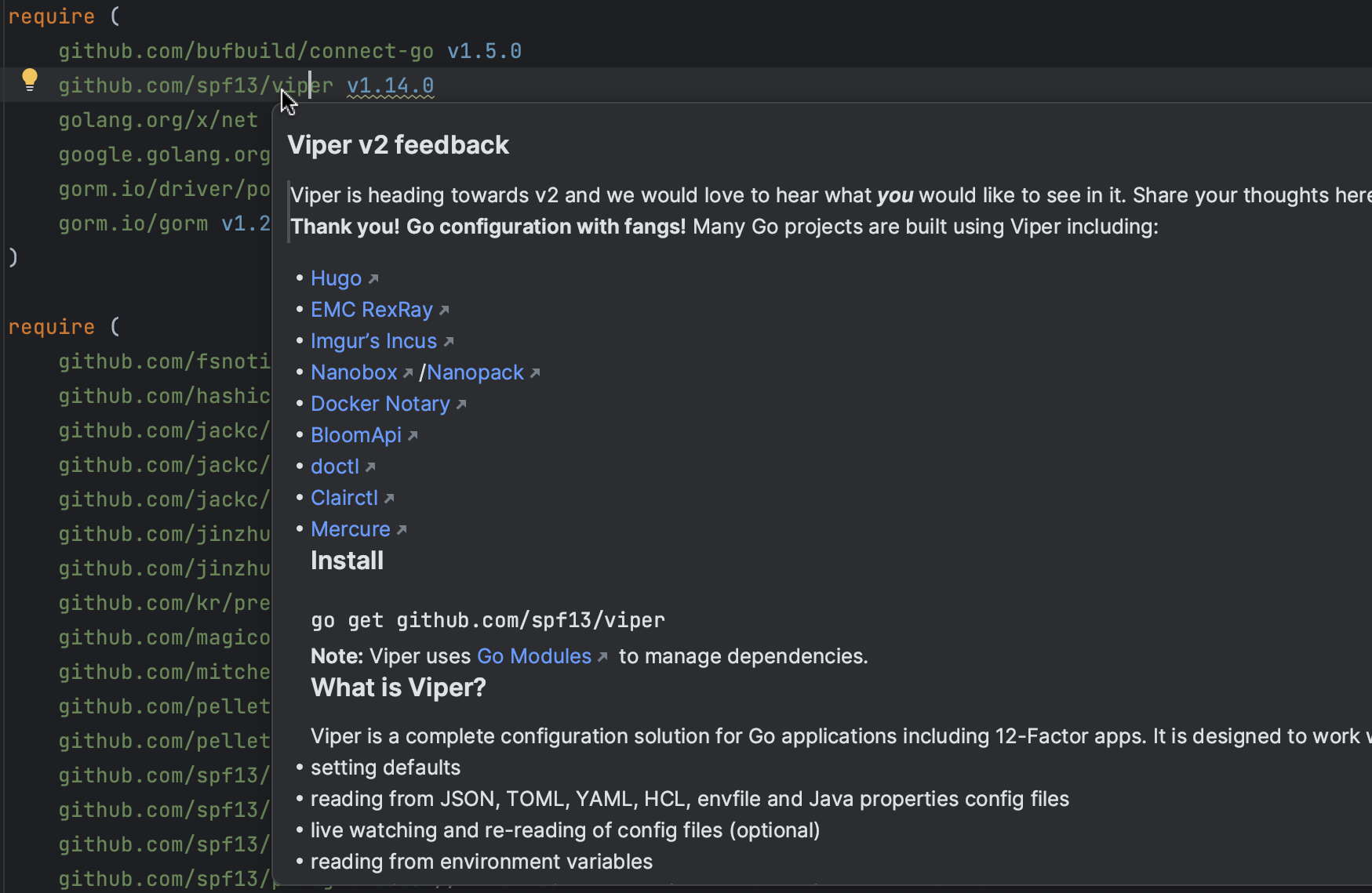The image size is (1372, 893).
Task: Open the Clairctl link
Action: tap(344, 498)
